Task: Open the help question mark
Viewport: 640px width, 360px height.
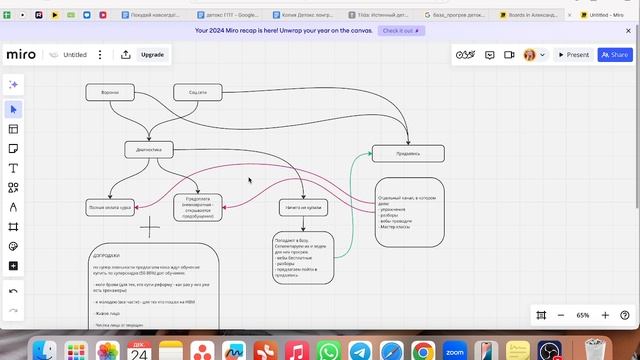Action: 624,315
